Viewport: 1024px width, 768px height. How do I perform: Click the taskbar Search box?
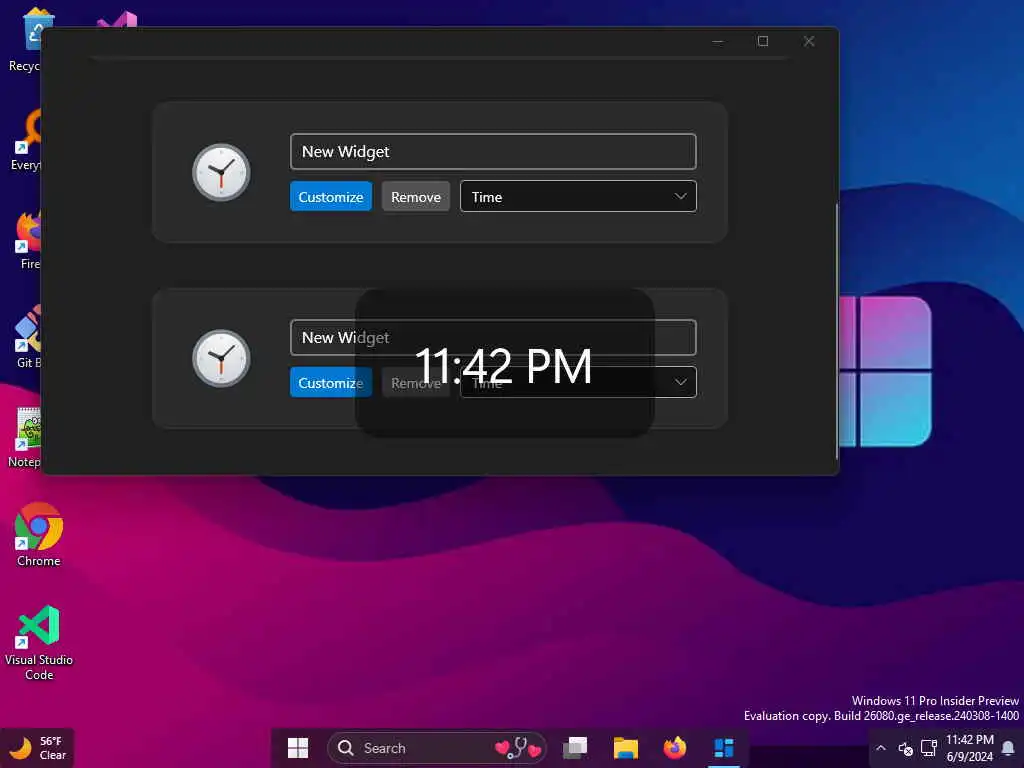[436, 748]
